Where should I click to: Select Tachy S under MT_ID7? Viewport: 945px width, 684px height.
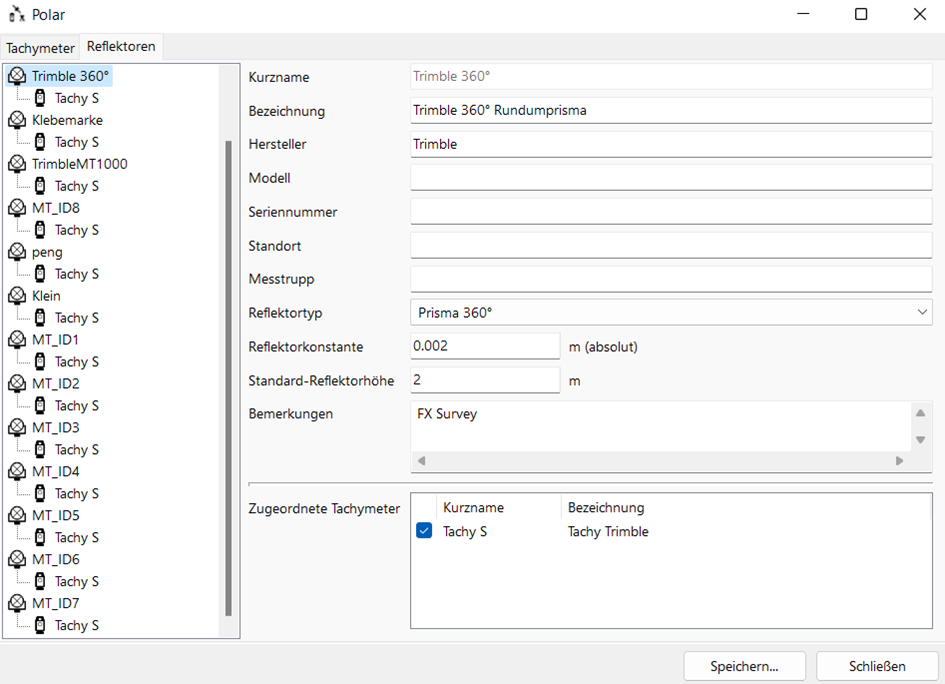pyautogui.click(x=77, y=626)
